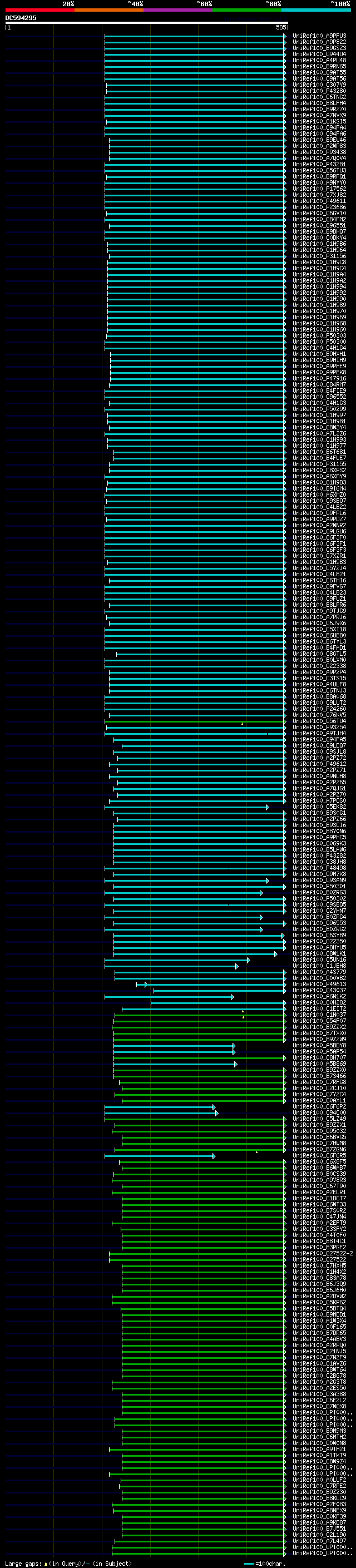The width and height of the screenshot is (356, 1568).
Task: Click subject name UniRef100_A7NVX9
Action: click(x=319, y=115)
